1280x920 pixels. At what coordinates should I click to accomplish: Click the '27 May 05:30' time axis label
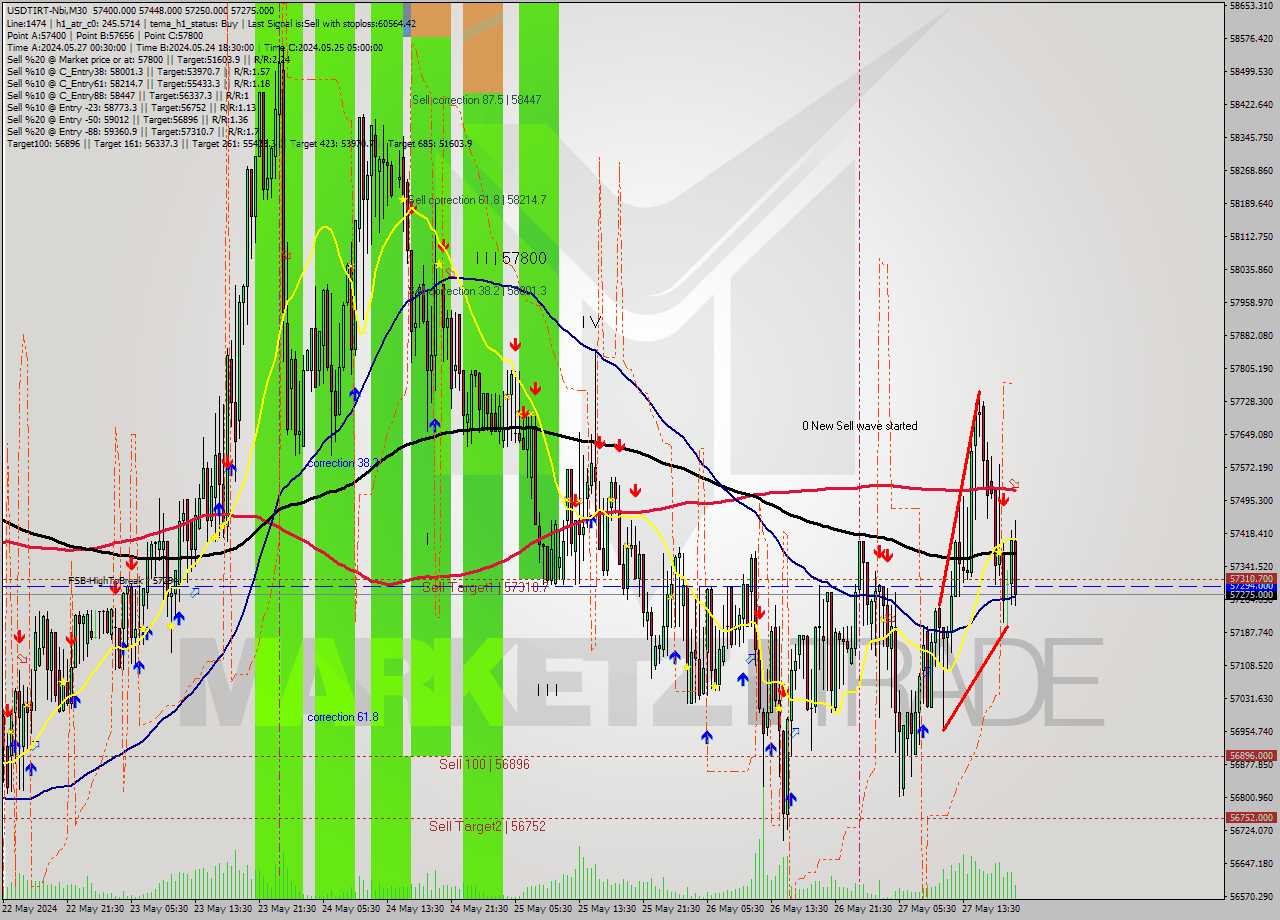928,909
